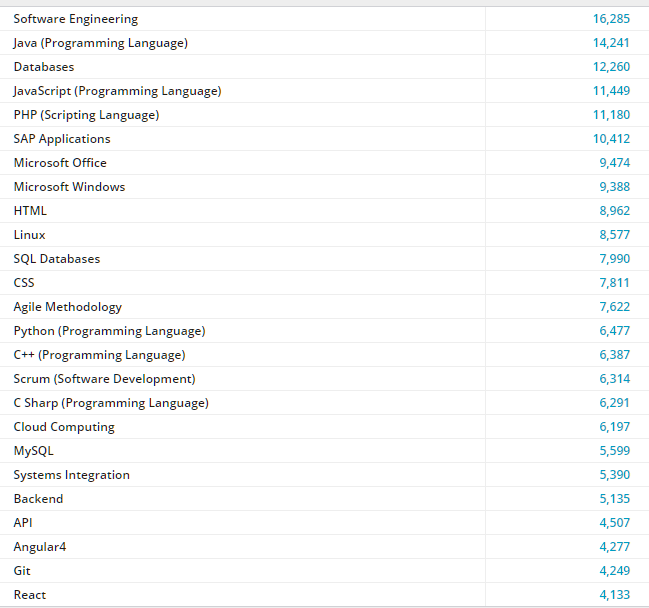Click the Agile Methodology row
This screenshot has height=608, width=649.
click(x=68, y=307)
